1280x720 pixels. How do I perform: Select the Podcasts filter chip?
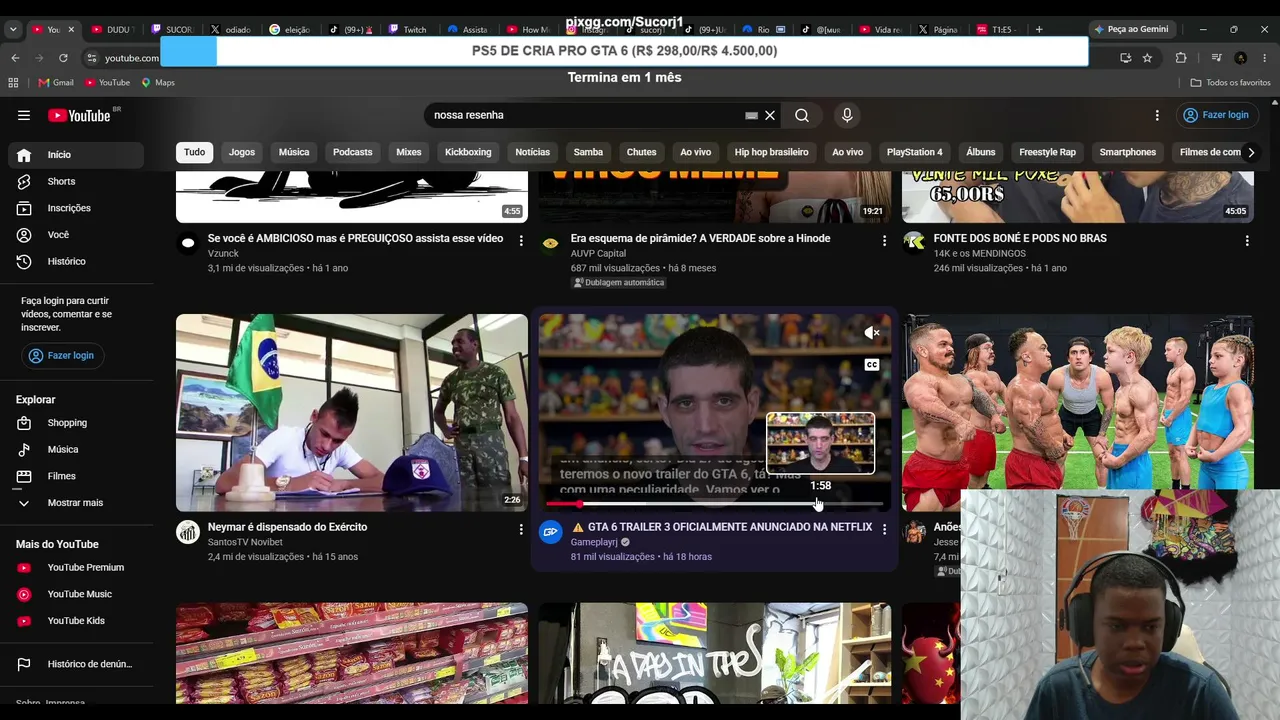pyautogui.click(x=352, y=152)
